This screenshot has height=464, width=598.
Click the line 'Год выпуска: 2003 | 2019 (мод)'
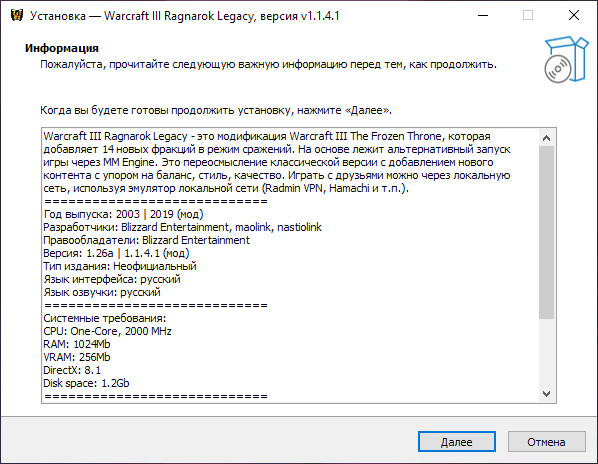coord(123,214)
